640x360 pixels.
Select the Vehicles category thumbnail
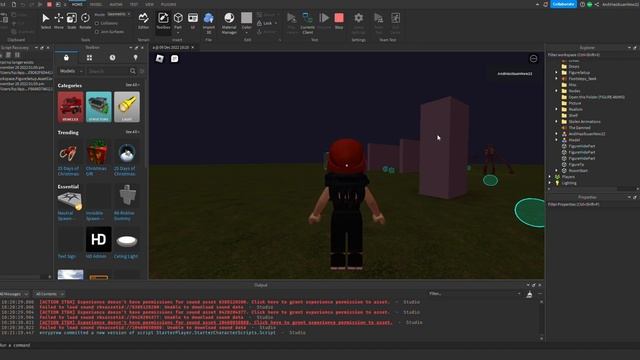tap(70, 107)
